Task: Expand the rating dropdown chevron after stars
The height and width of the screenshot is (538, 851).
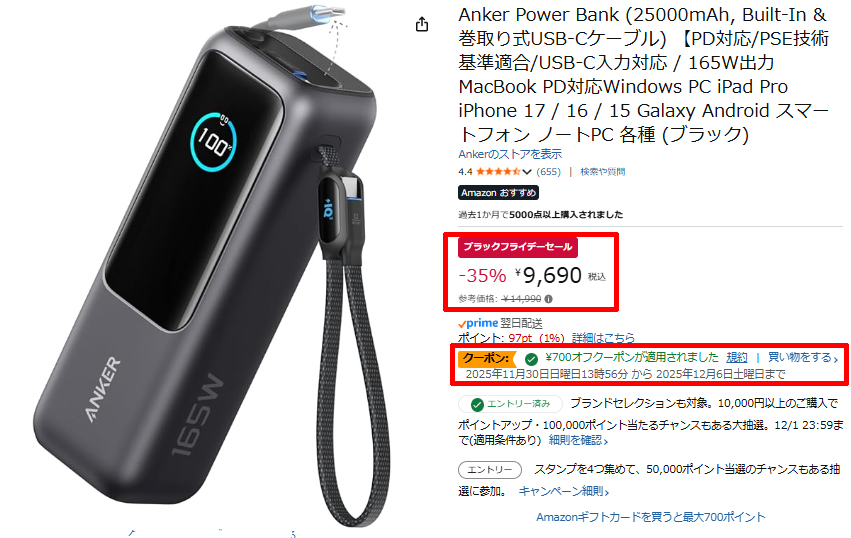Action: coord(526,172)
